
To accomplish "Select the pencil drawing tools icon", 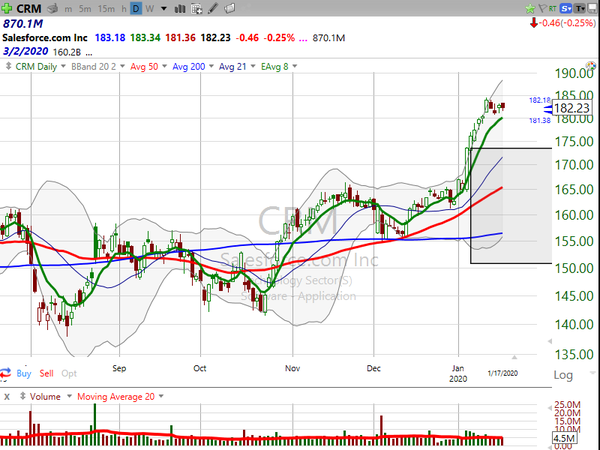I will tap(213, 8).
